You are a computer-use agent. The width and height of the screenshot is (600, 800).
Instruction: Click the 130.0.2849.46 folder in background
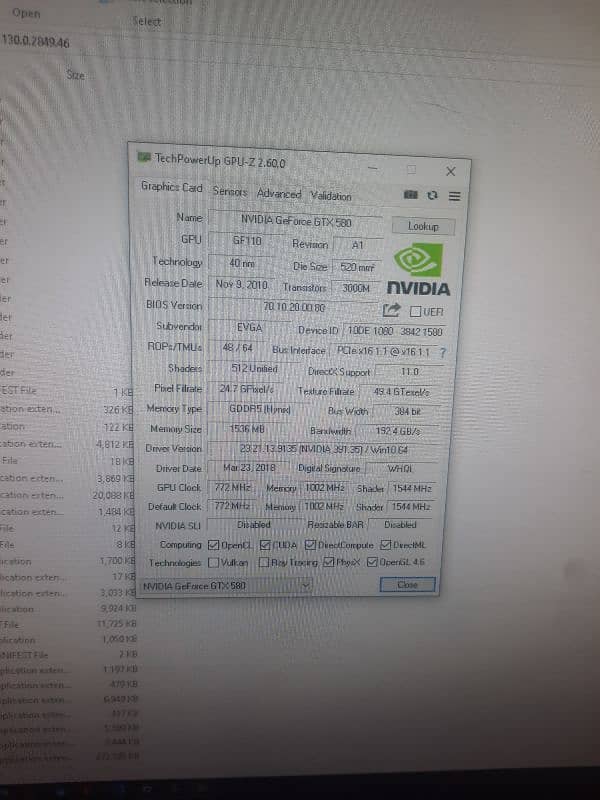pos(36,41)
